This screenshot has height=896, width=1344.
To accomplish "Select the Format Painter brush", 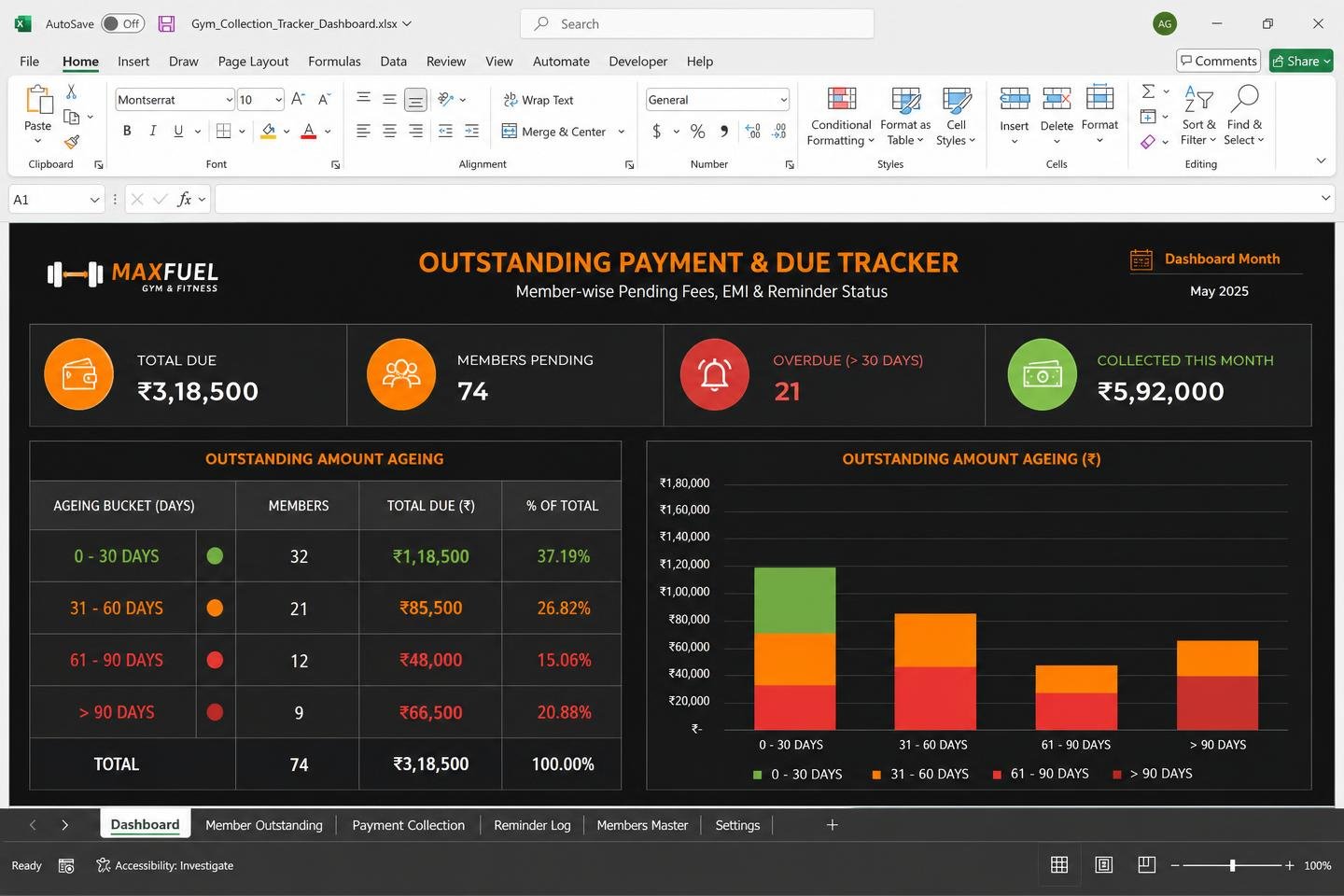I will (x=71, y=142).
